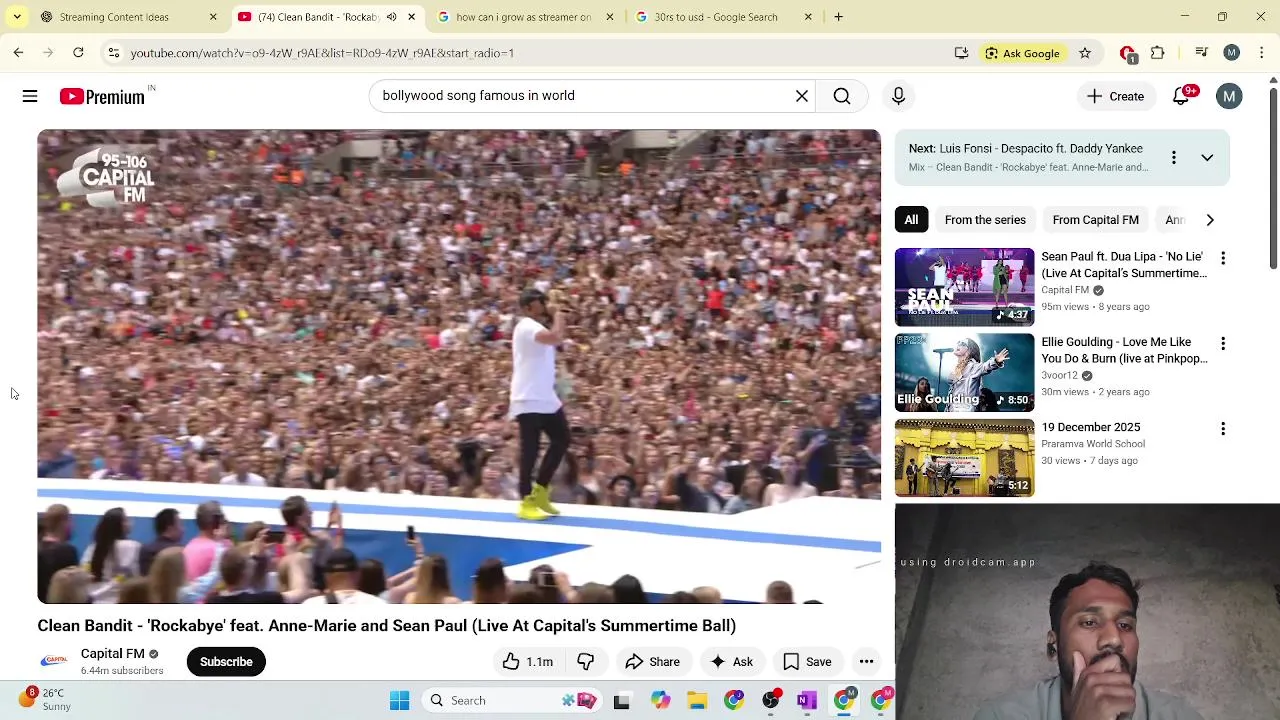Click the Ask button under the video
The height and width of the screenshot is (720, 1280).
tap(731, 661)
